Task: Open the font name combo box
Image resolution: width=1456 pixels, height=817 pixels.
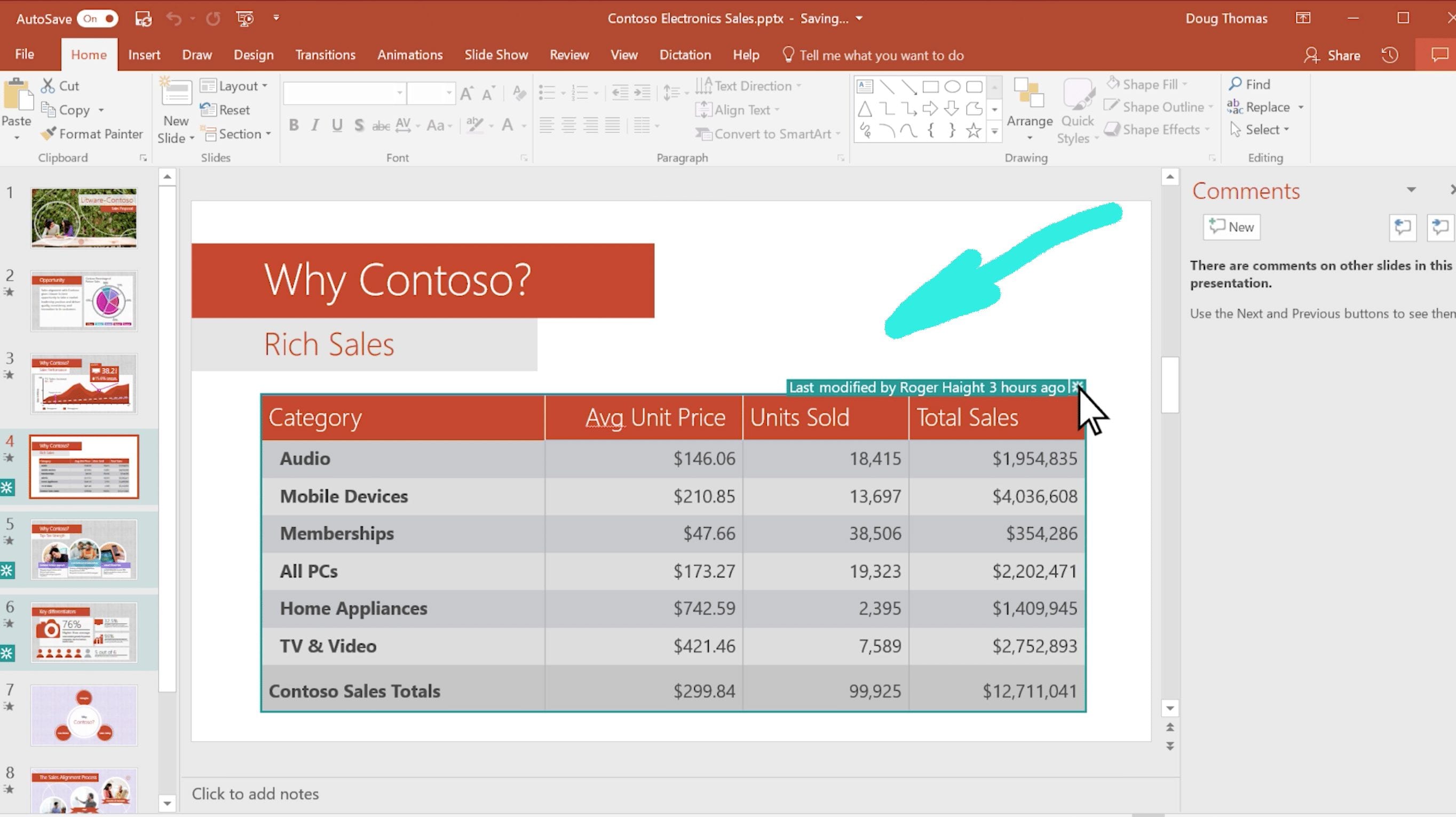Action: click(x=344, y=93)
